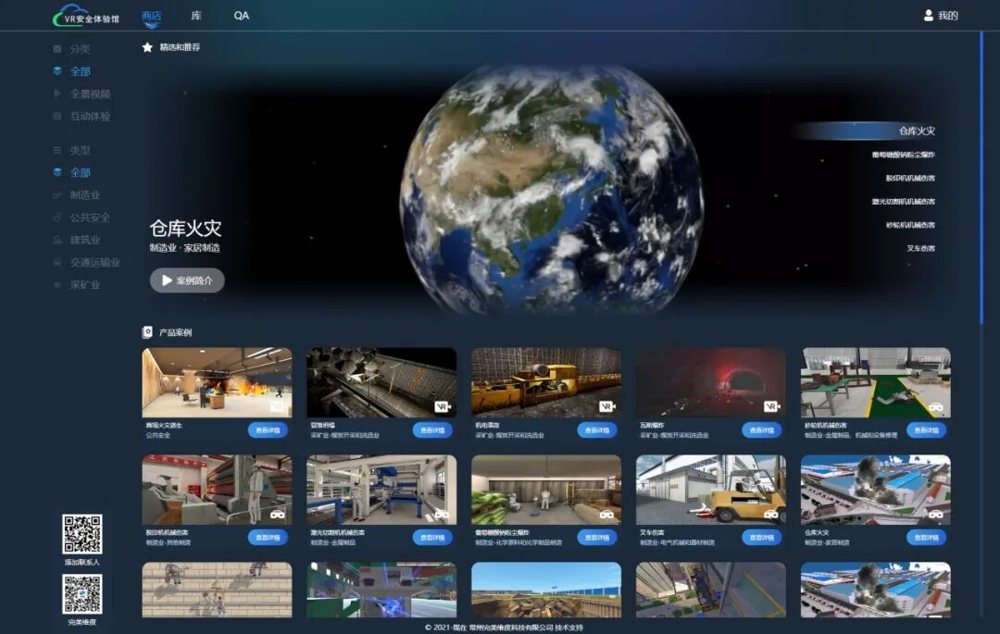Screen dimensions: 1000x634
Task: Click the VR camera icon on the mining conveyor thumbnail
Action: (443, 406)
